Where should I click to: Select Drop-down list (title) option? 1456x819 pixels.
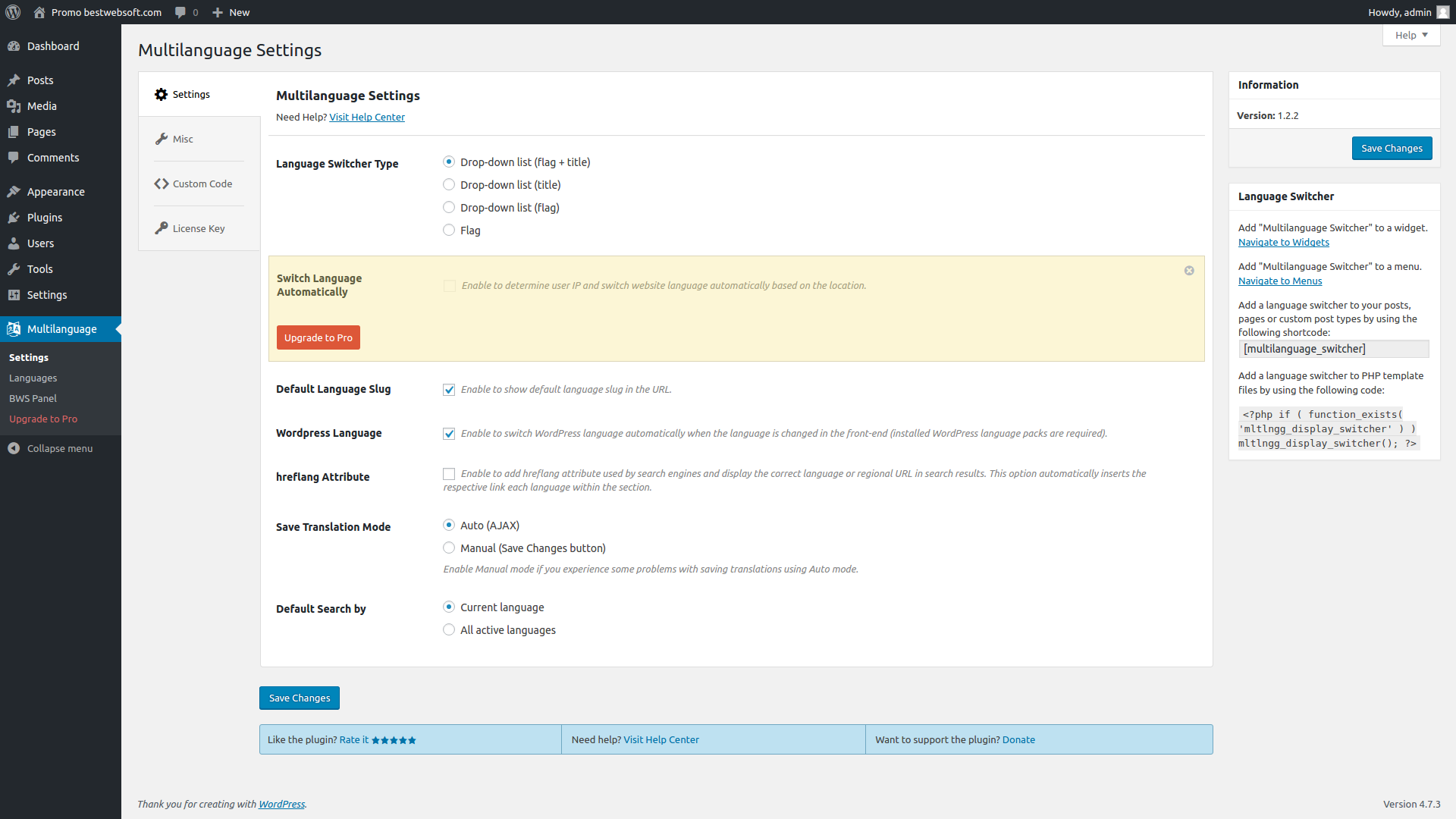click(449, 184)
